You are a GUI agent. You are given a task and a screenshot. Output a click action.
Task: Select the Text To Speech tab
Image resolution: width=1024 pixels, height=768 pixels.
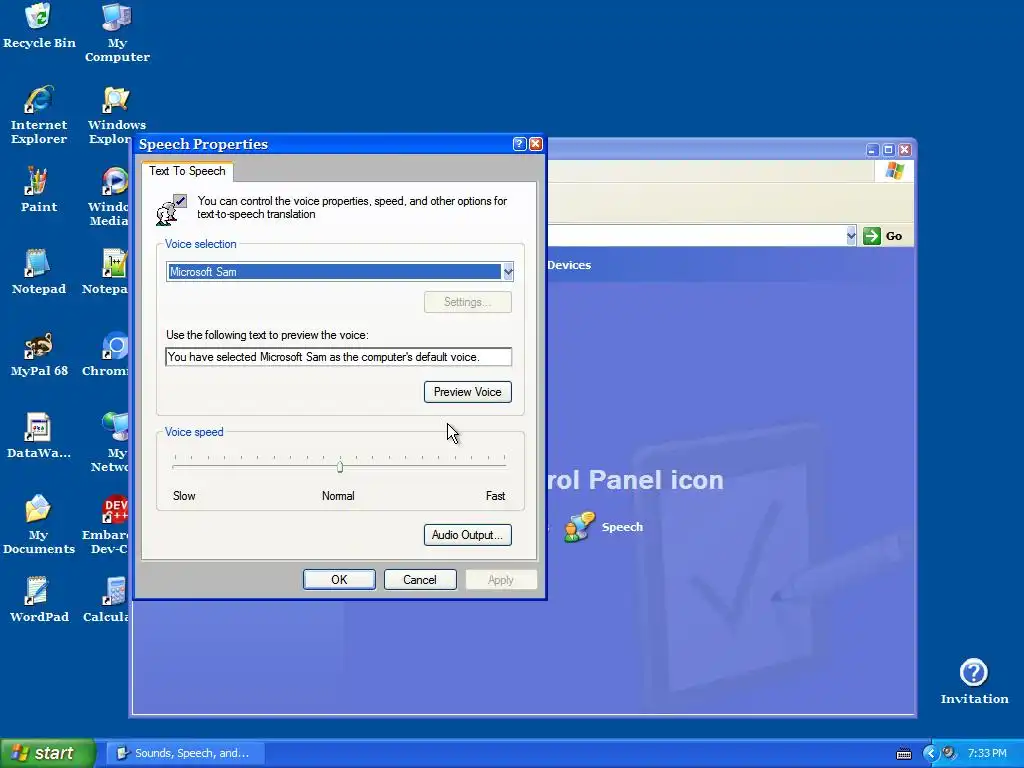[187, 171]
